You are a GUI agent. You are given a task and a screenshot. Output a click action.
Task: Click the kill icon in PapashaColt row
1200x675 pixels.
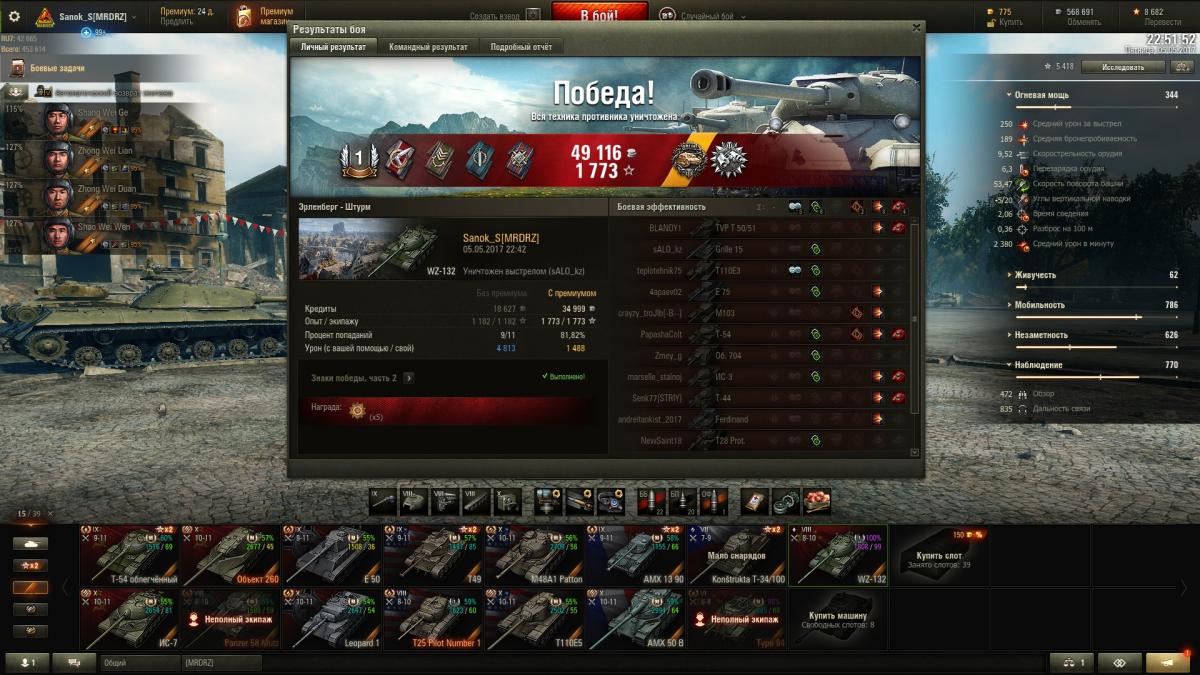click(x=898, y=334)
